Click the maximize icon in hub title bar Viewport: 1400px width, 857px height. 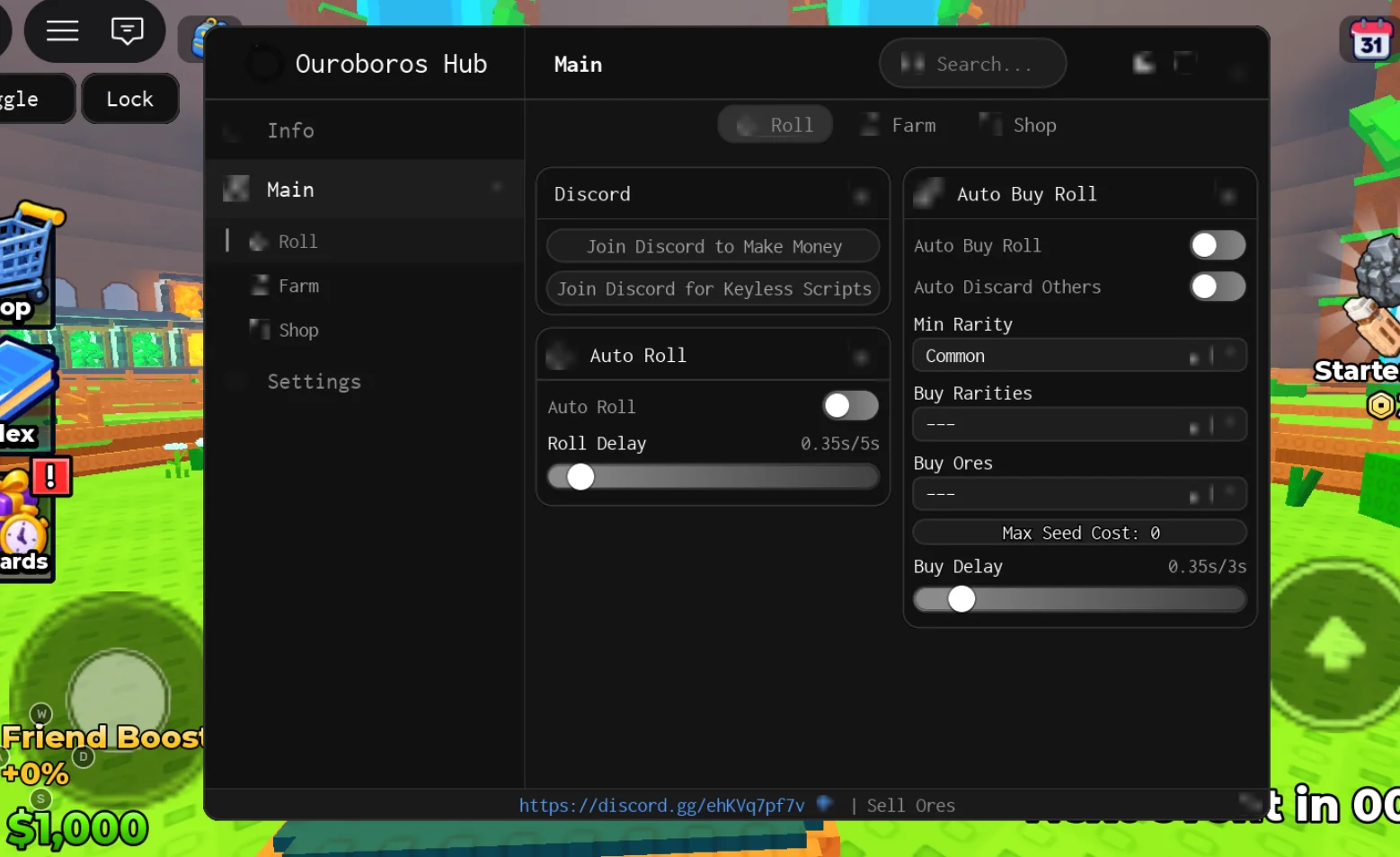(1185, 63)
